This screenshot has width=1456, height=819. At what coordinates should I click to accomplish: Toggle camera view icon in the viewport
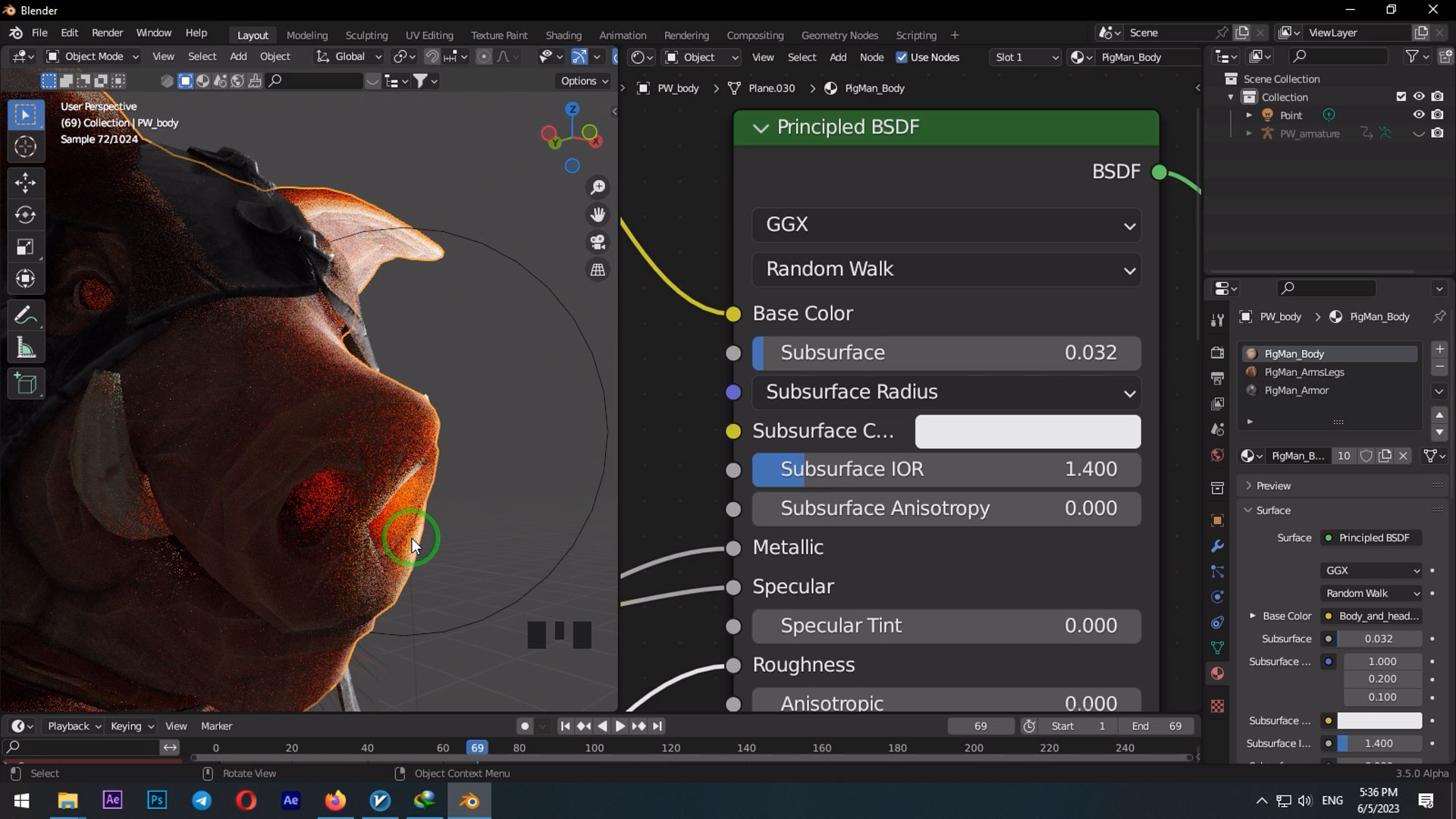pos(598,242)
